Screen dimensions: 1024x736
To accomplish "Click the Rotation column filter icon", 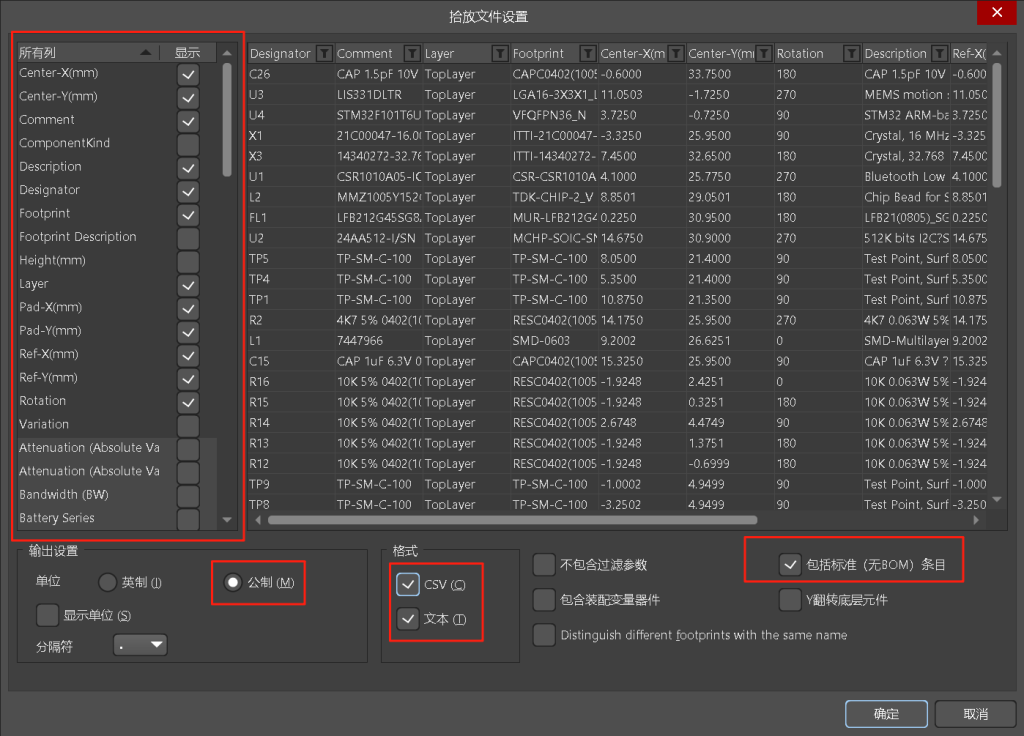I will [851, 53].
